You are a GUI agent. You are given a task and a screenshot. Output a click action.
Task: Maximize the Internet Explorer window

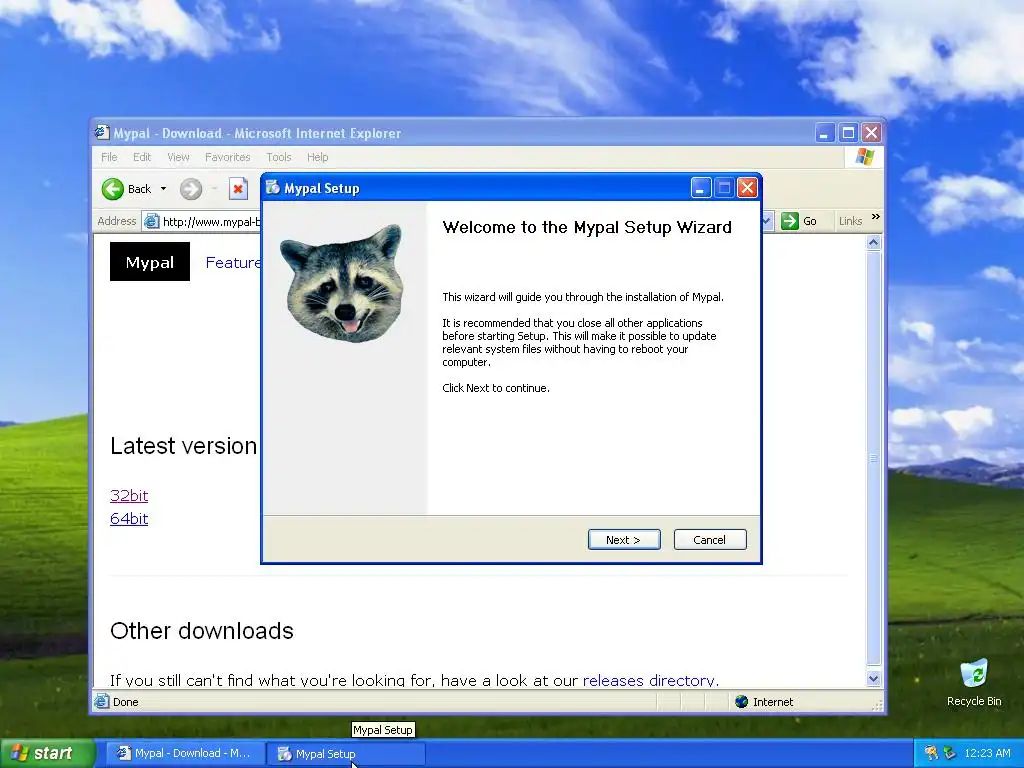848,133
